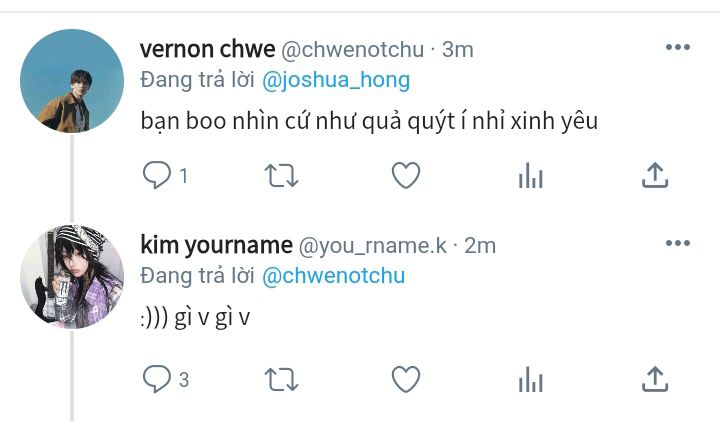Retweet kim yourname's tweet
Image resolution: width=720 pixels, height=421 pixels.
click(x=281, y=380)
